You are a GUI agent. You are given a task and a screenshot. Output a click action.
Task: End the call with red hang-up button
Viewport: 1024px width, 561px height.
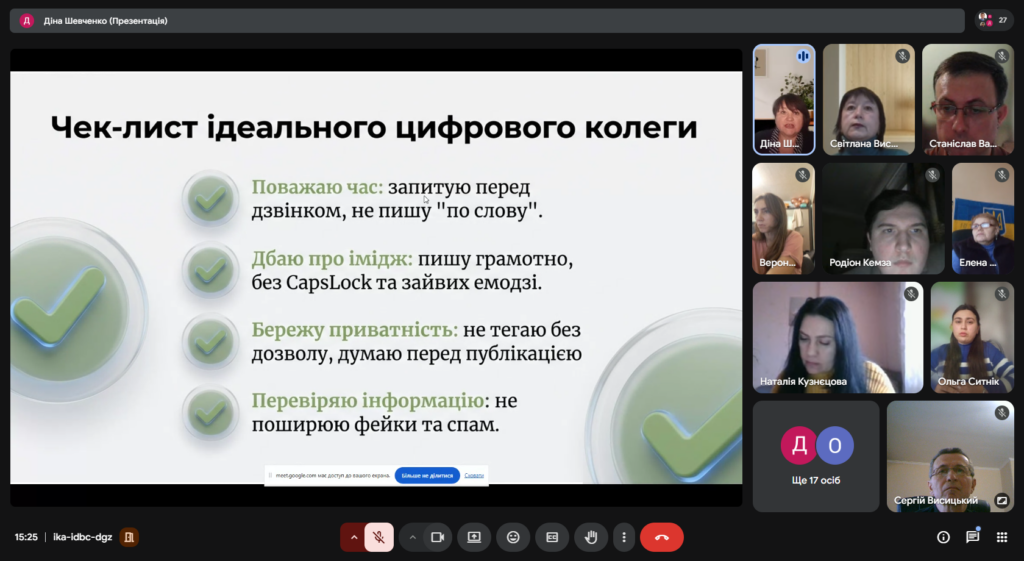click(661, 537)
